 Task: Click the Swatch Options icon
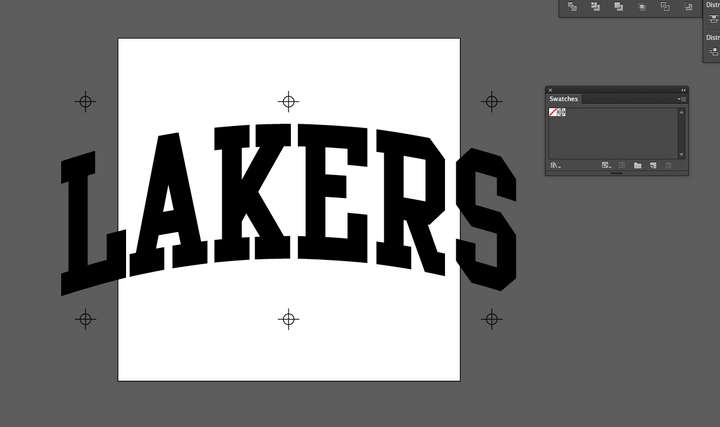[x=622, y=165]
